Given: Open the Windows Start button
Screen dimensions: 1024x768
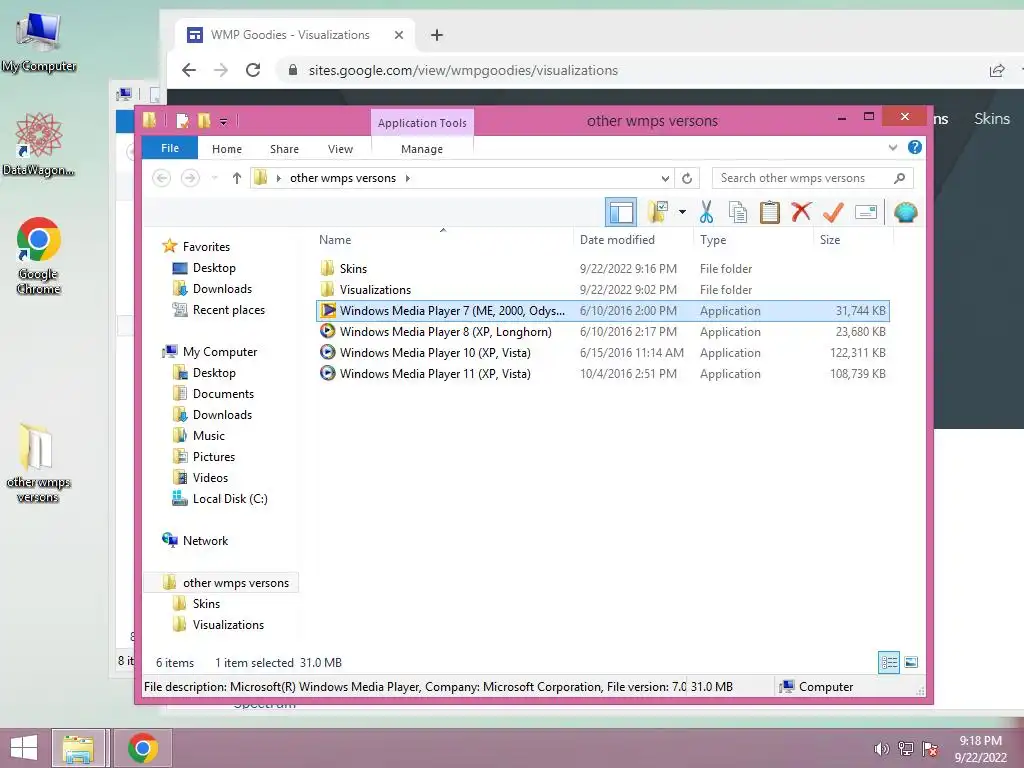Looking at the screenshot, I should (24, 748).
